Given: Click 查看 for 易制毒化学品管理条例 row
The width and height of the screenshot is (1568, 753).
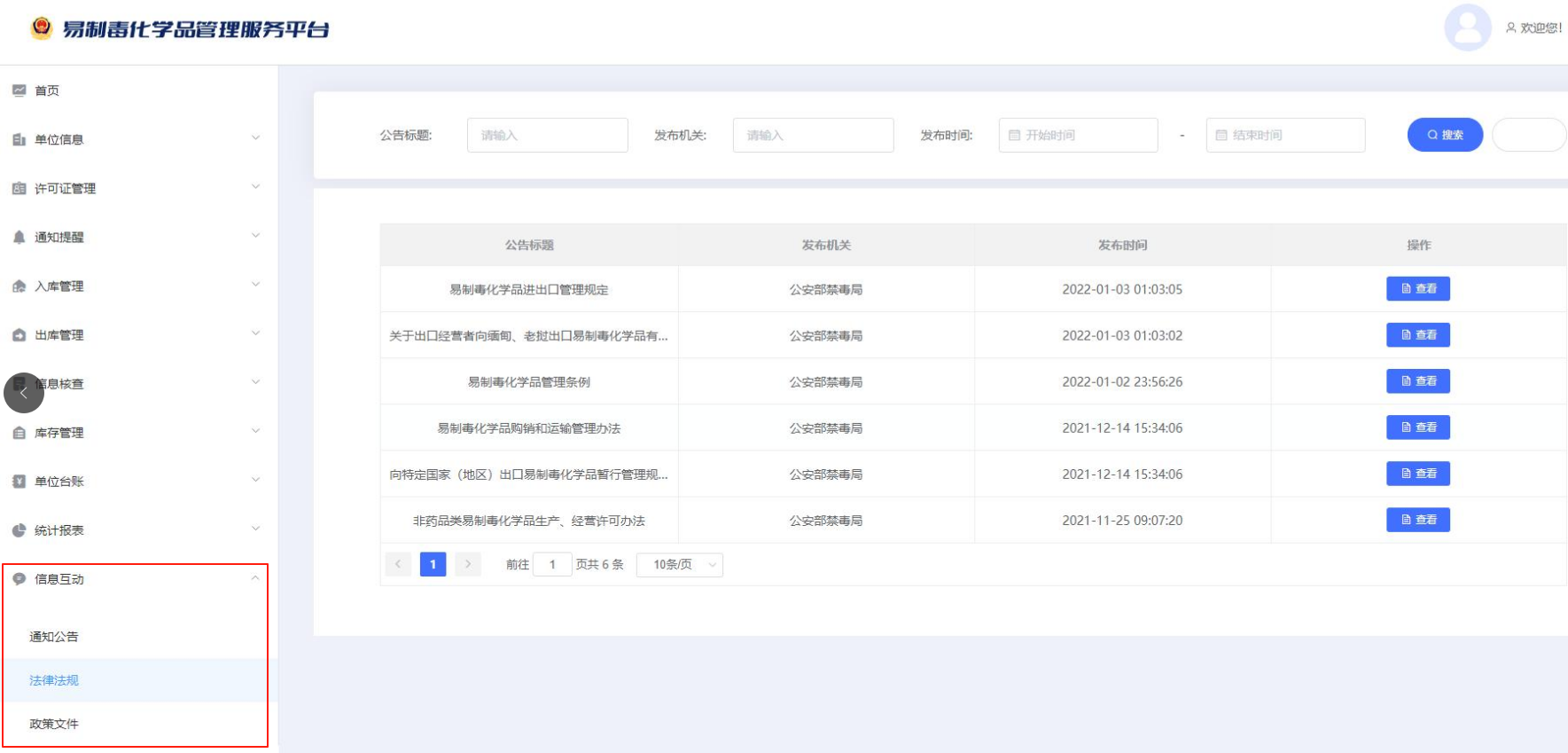Looking at the screenshot, I should pos(1417,381).
